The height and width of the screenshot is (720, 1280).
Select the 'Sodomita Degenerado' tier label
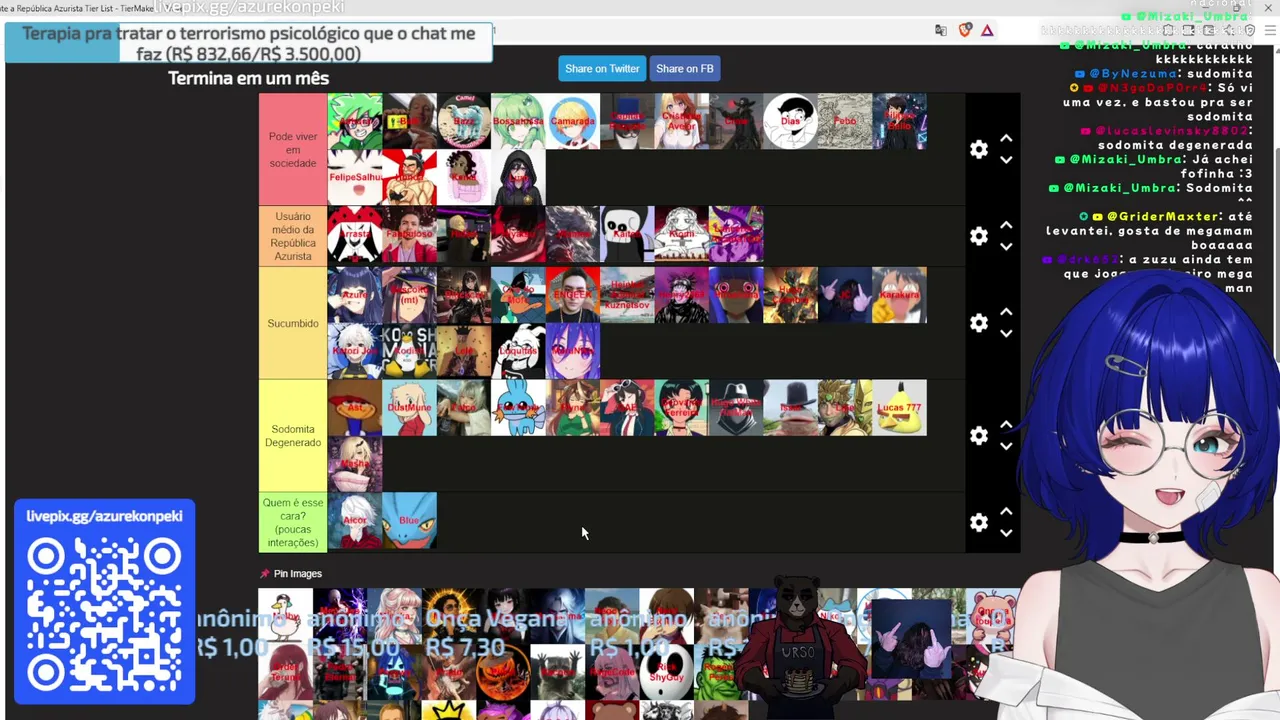click(x=293, y=436)
